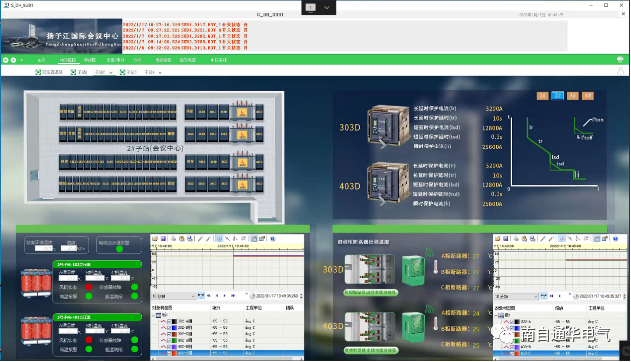Click the forward arrow in green navigation bar

13,60
